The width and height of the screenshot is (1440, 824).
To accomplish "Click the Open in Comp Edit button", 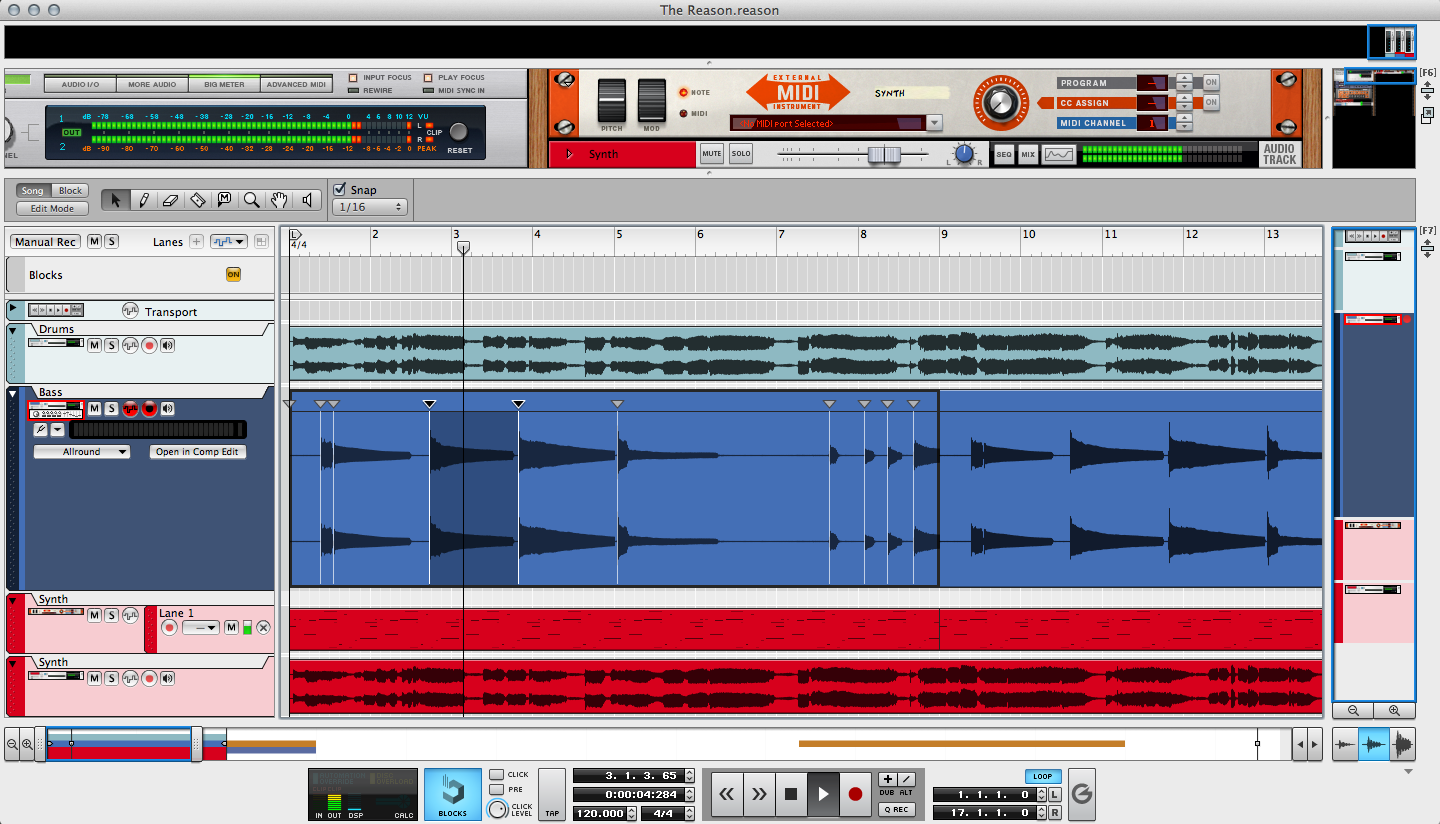I will coord(198,451).
